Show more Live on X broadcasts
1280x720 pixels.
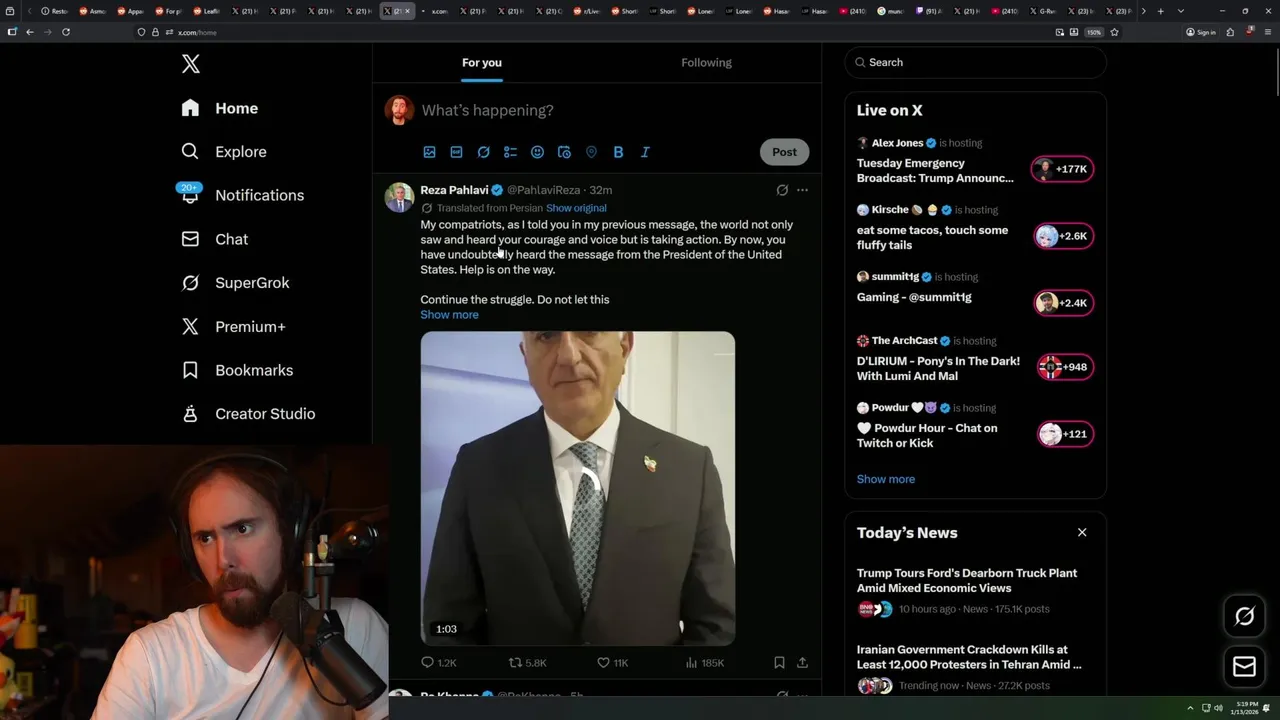coord(886,479)
